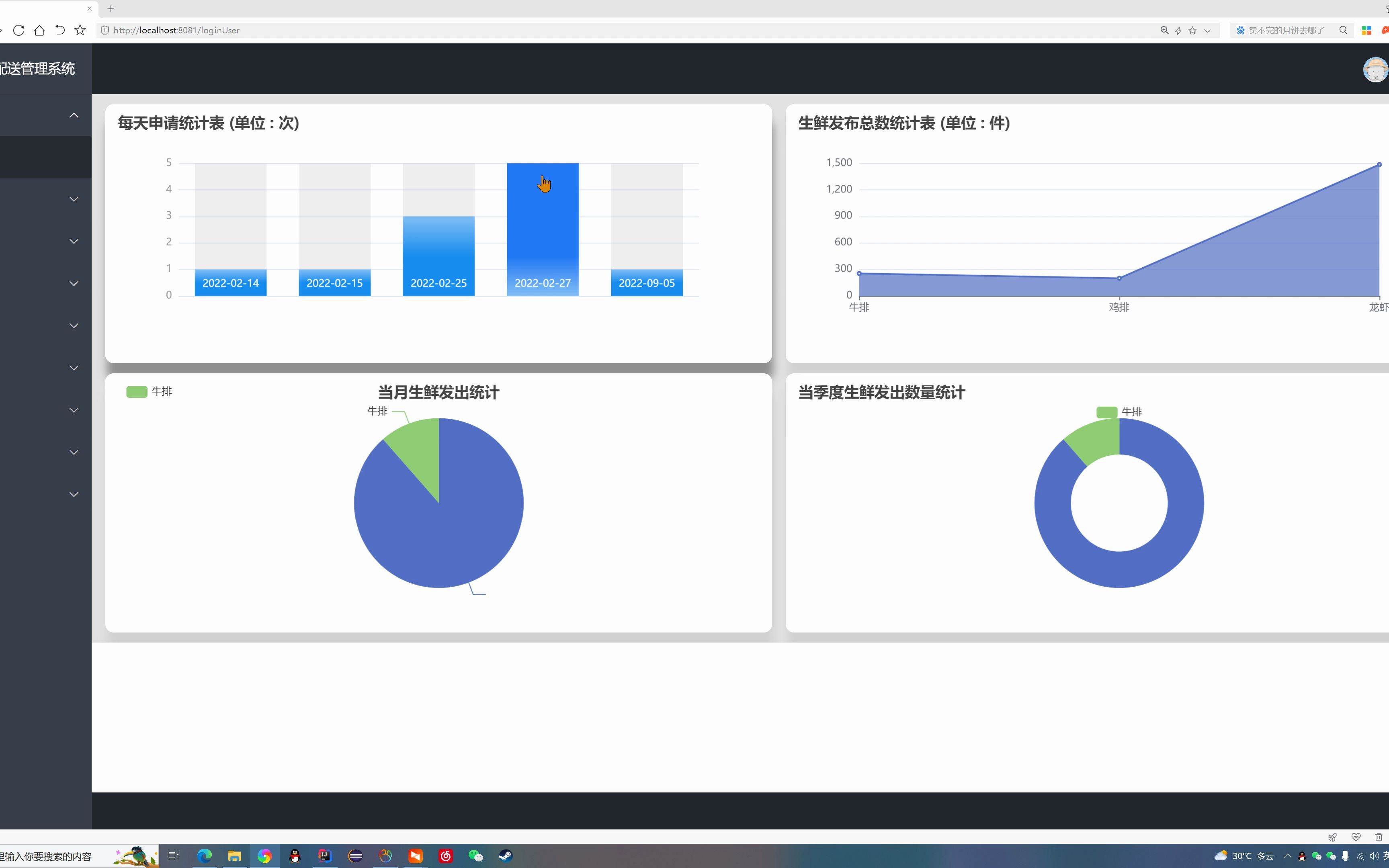Open QQ penguin from the taskbar
Screen dimensions: 1389x868
295,856
